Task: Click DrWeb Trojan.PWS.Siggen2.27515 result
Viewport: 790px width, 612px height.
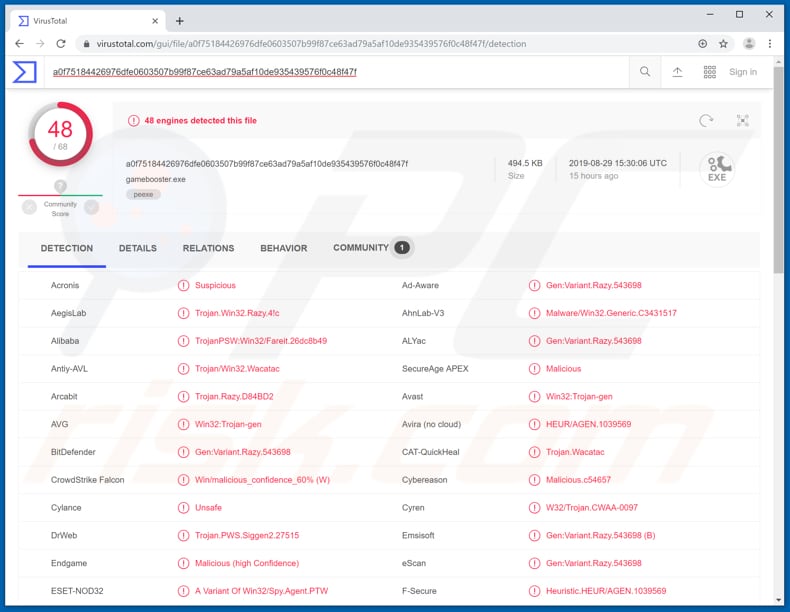Action: pyautogui.click(x=247, y=535)
